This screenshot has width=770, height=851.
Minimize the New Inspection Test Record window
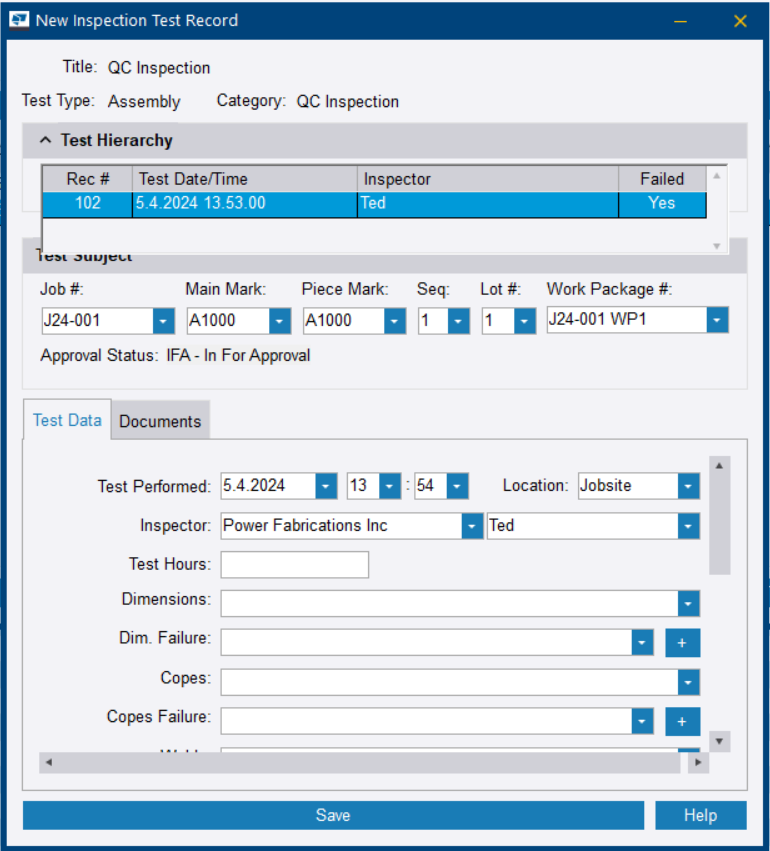pyautogui.click(x=680, y=21)
